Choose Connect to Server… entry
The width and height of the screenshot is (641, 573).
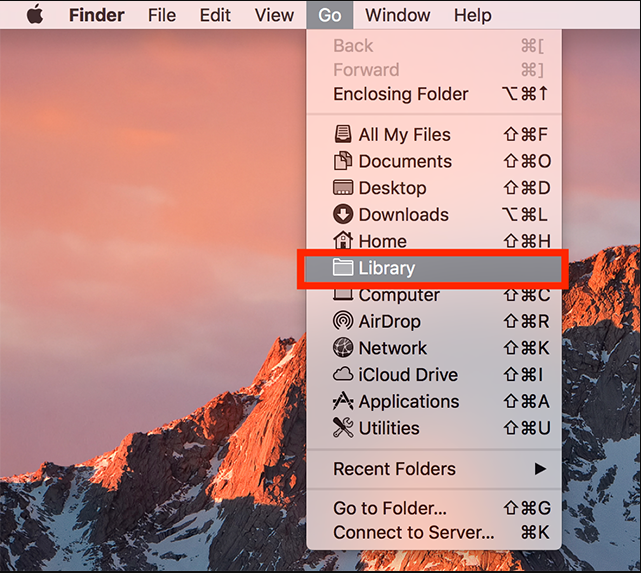pyautogui.click(x=434, y=533)
